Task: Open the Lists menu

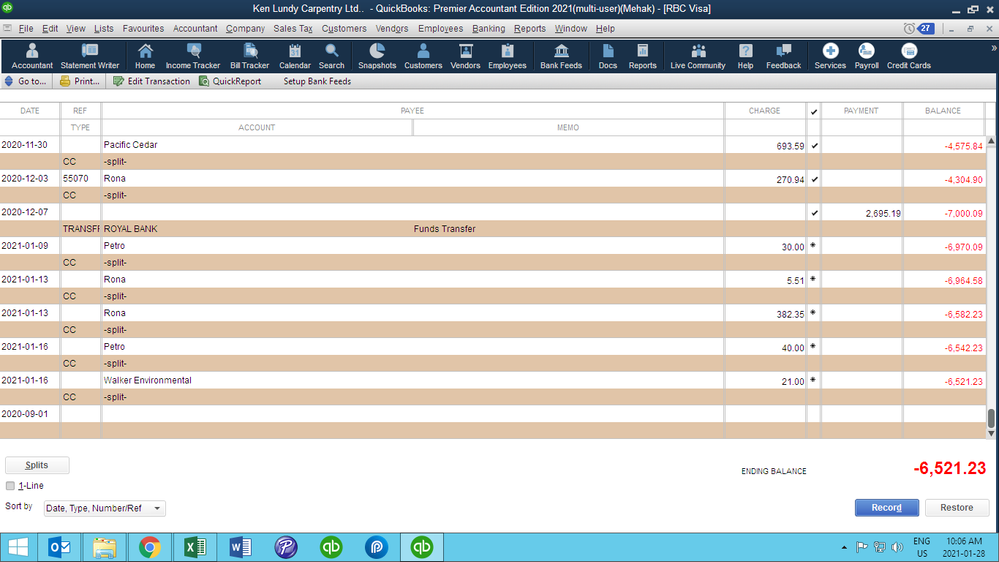Action: 103,29
